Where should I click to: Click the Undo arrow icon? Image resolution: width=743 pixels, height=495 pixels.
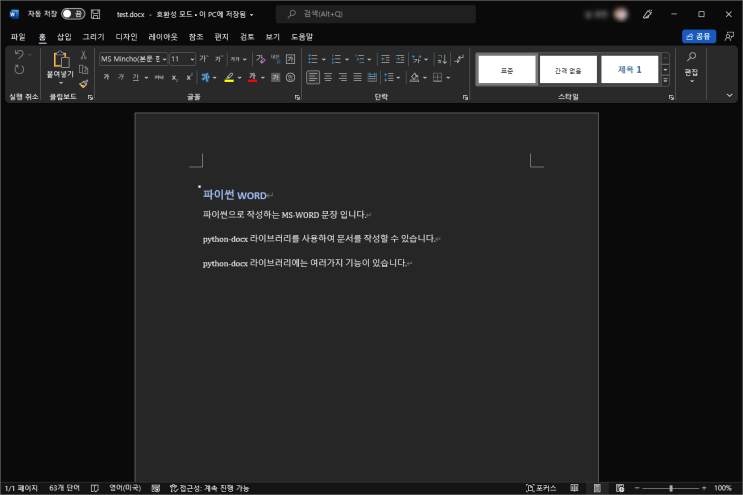(19, 55)
